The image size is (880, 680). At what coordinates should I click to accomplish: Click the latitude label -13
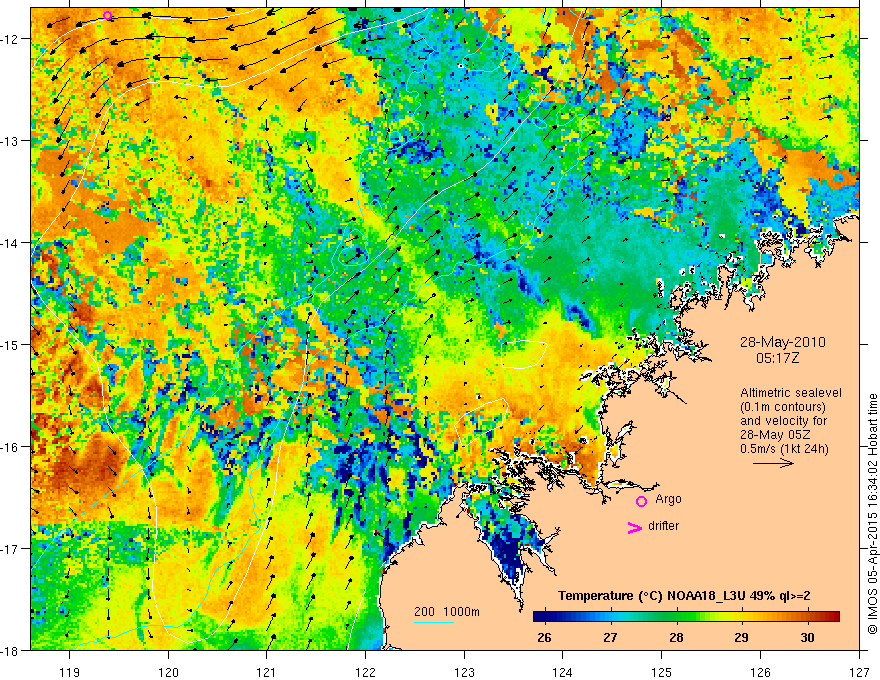coord(11,141)
